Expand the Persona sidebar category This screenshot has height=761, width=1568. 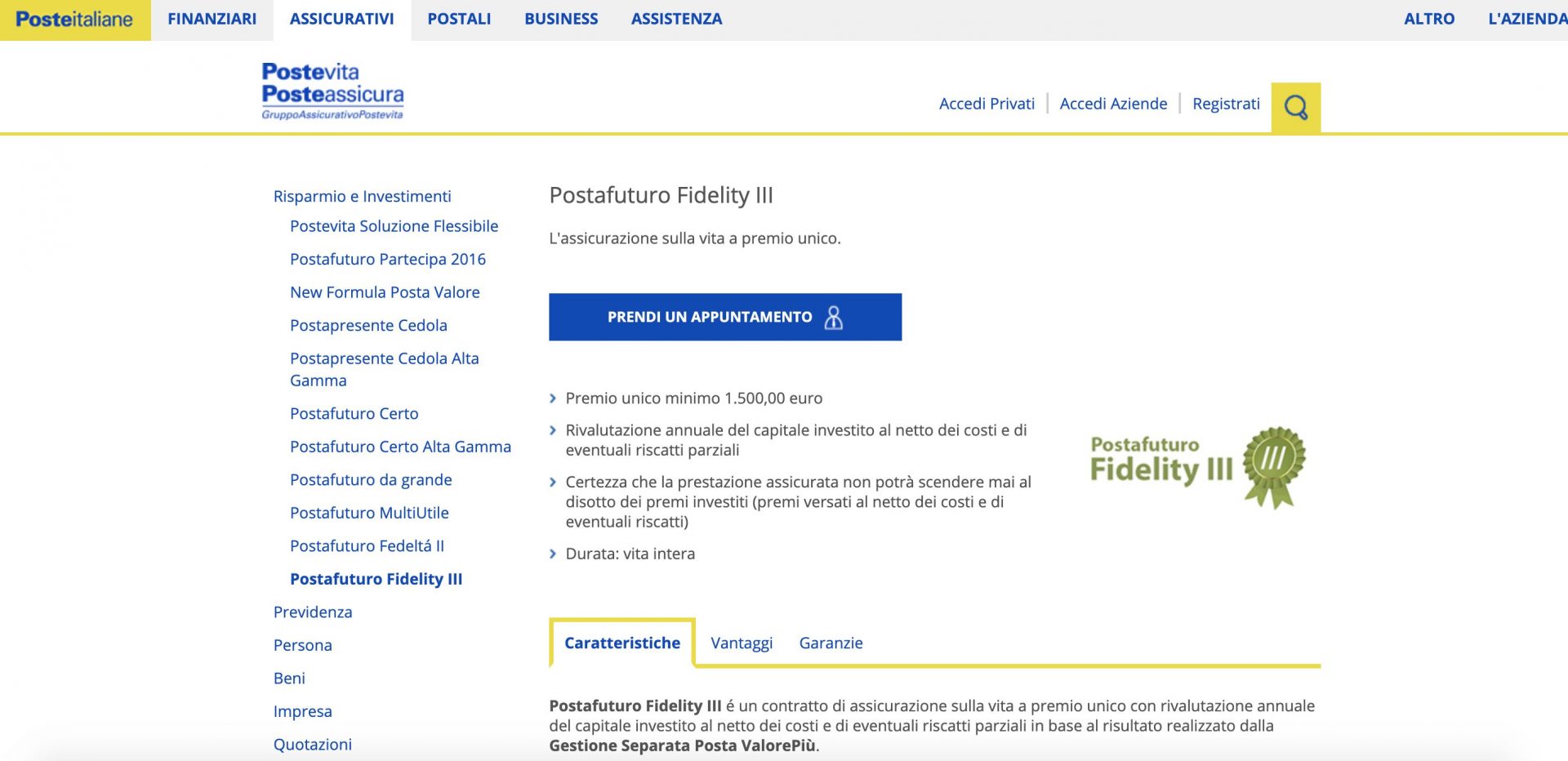302,645
